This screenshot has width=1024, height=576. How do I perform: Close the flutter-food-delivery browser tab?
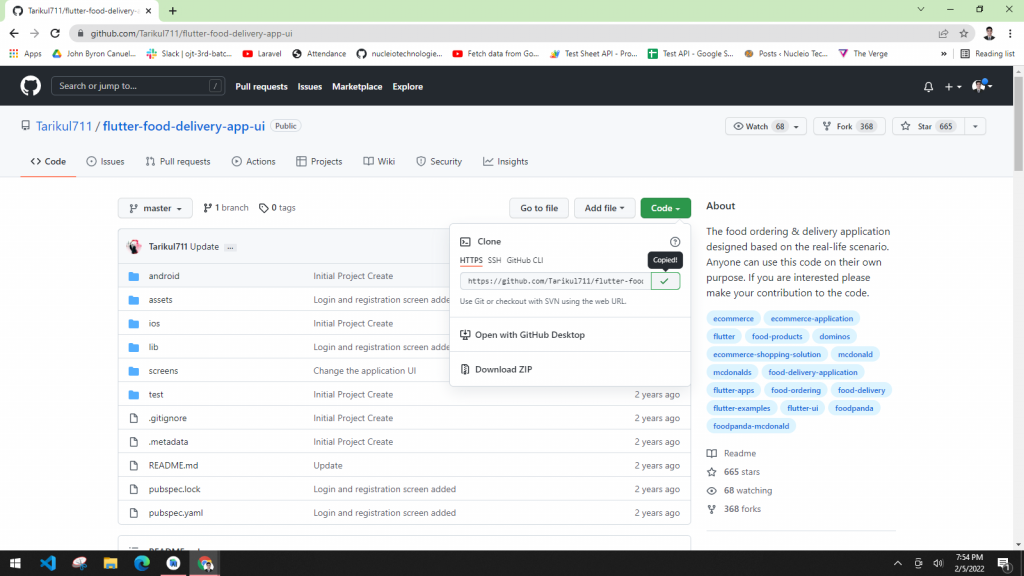[149, 10]
